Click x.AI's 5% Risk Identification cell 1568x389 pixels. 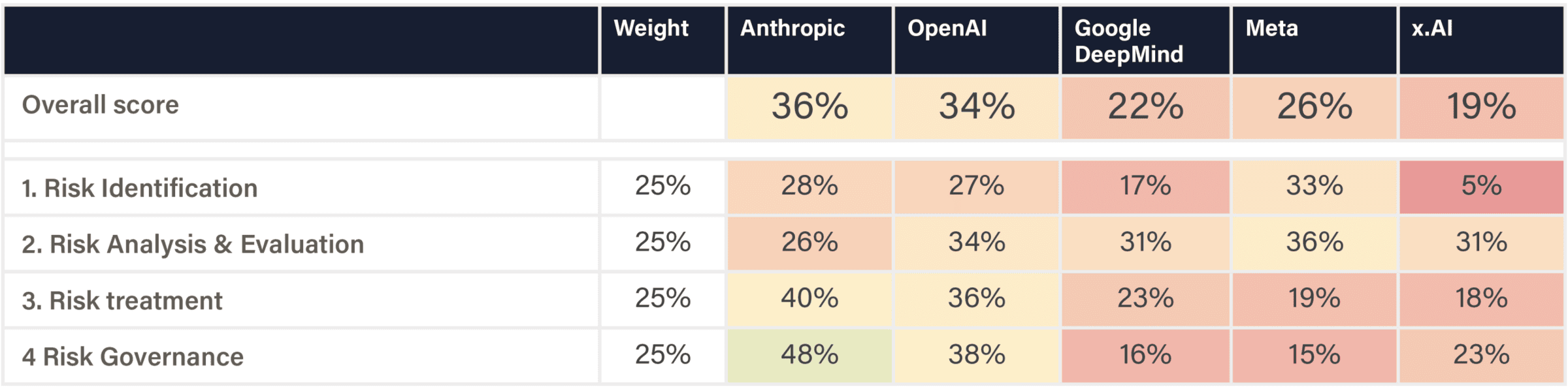(x=1481, y=186)
